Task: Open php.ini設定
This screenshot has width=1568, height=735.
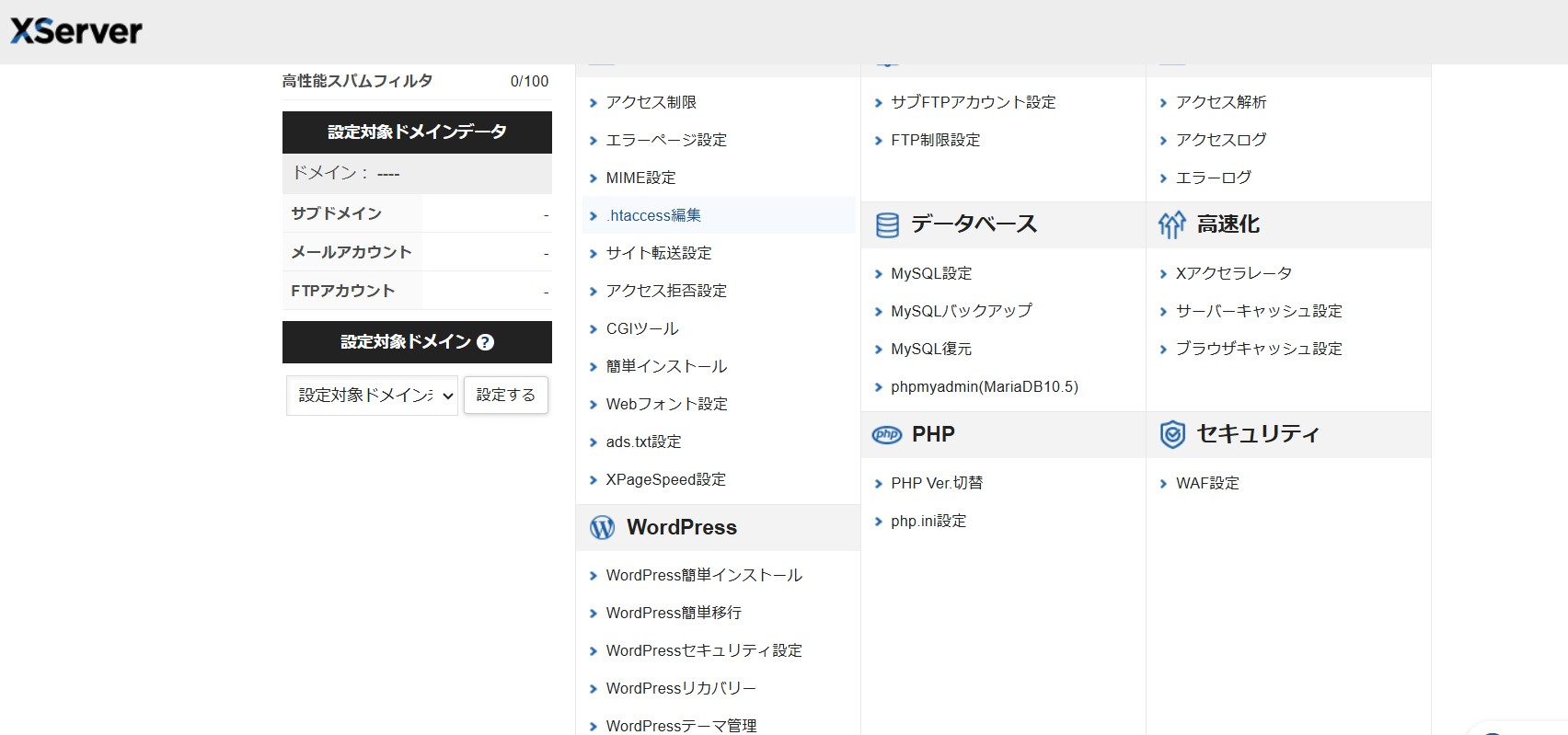Action: (x=928, y=521)
